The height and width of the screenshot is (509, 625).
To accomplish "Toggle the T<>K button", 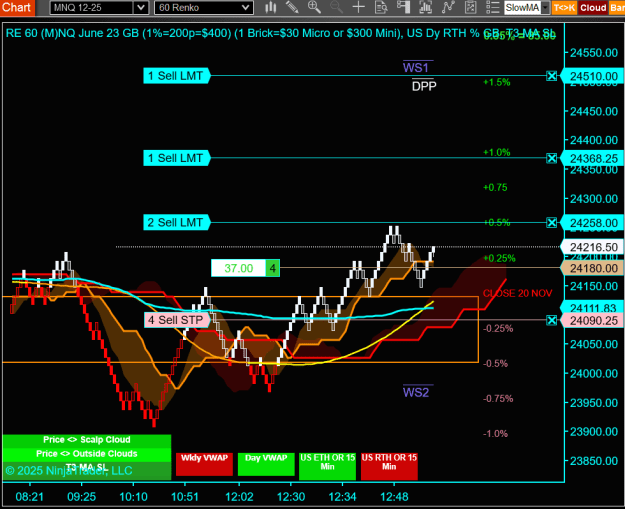I will pos(564,8).
